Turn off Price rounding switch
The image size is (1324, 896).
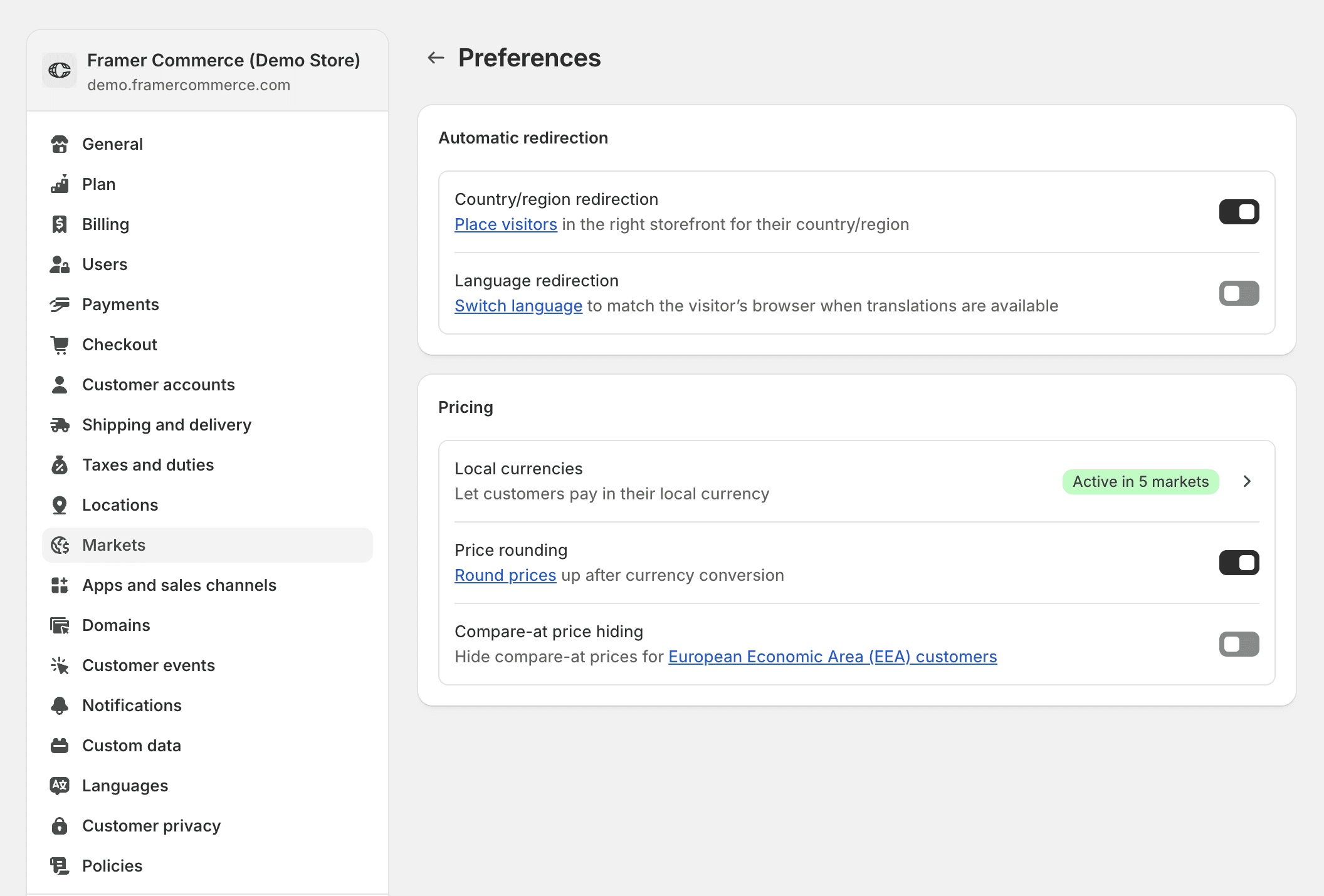[1239, 563]
